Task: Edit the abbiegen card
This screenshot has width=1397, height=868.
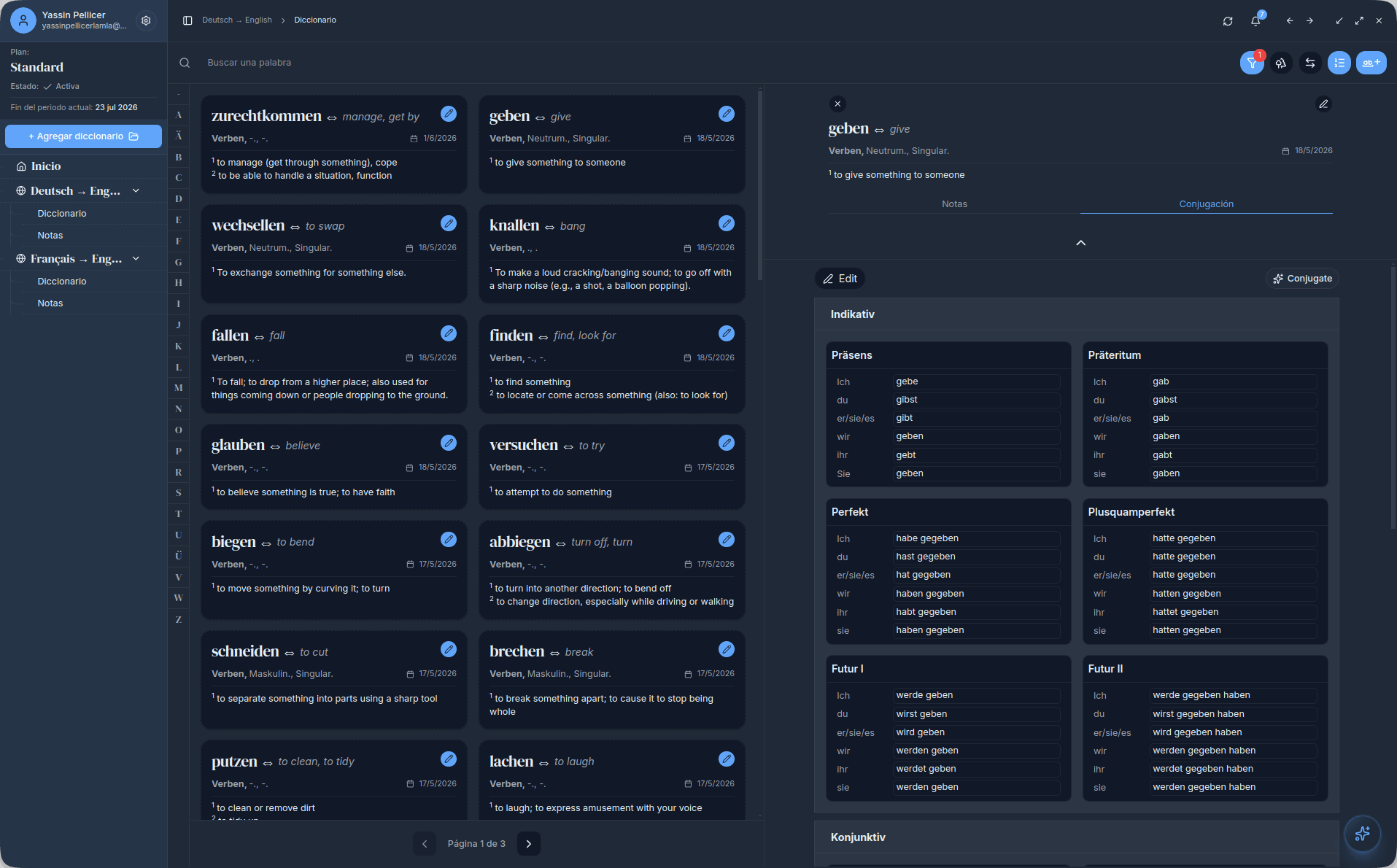Action: click(x=727, y=539)
